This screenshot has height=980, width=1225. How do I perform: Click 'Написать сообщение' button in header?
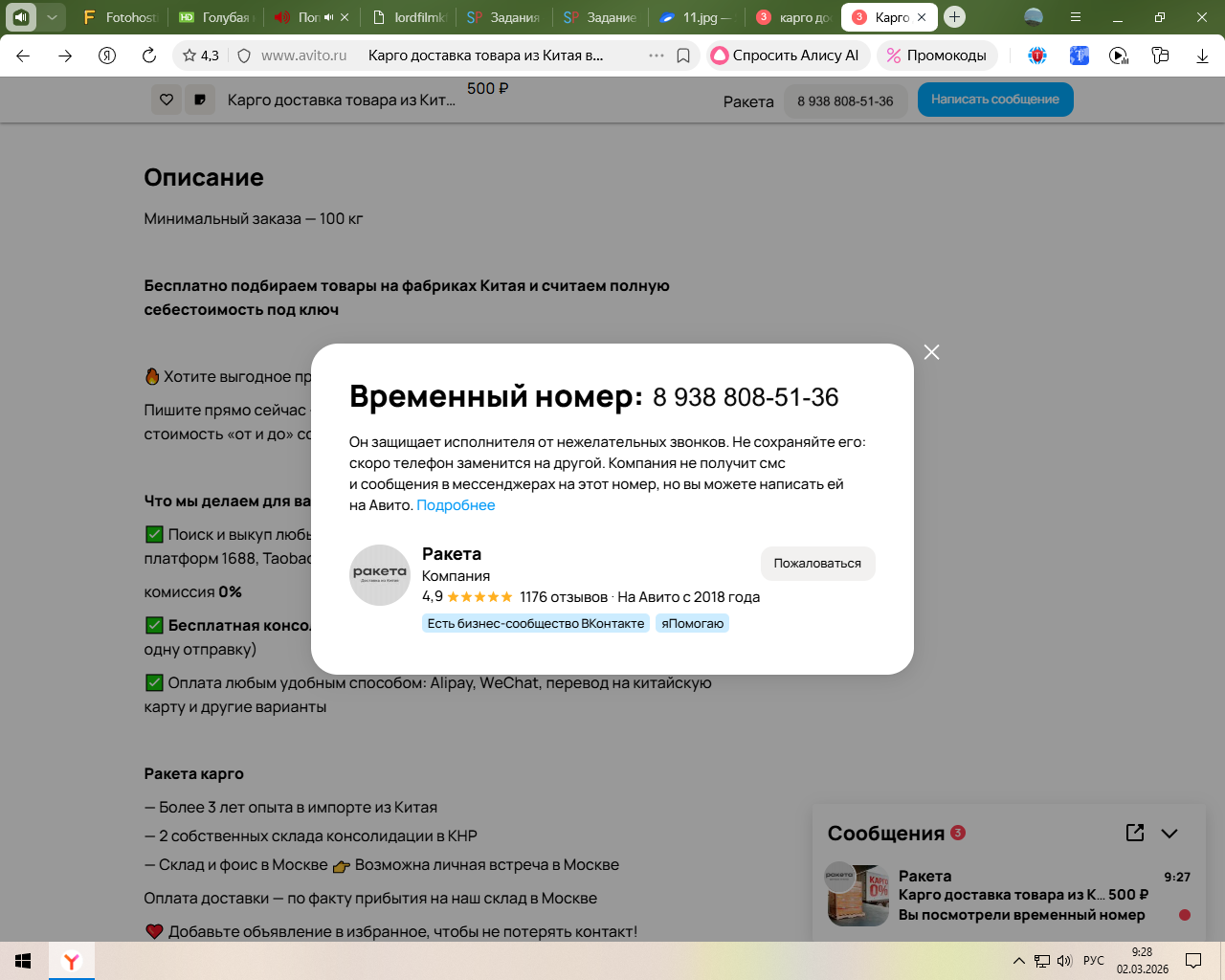(x=995, y=100)
